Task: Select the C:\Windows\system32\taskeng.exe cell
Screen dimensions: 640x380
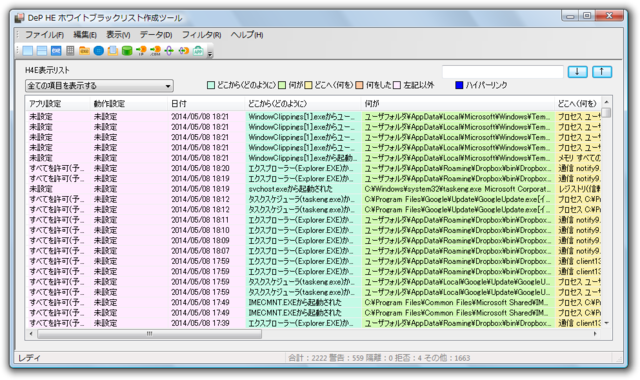Action: click(x=458, y=189)
